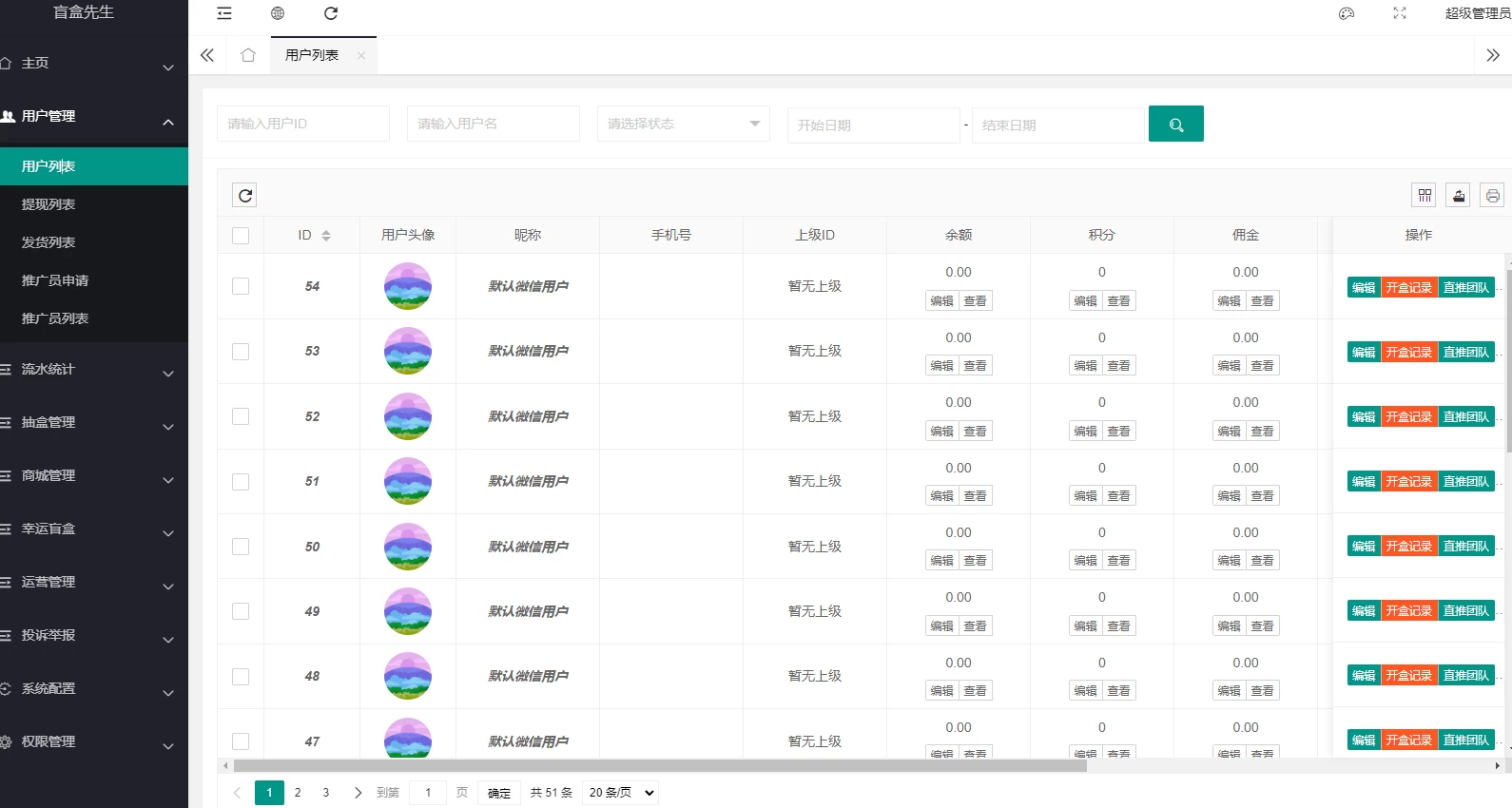1512x808 pixels.
Task: Go to page 2 in pagination
Action: (298, 792)
